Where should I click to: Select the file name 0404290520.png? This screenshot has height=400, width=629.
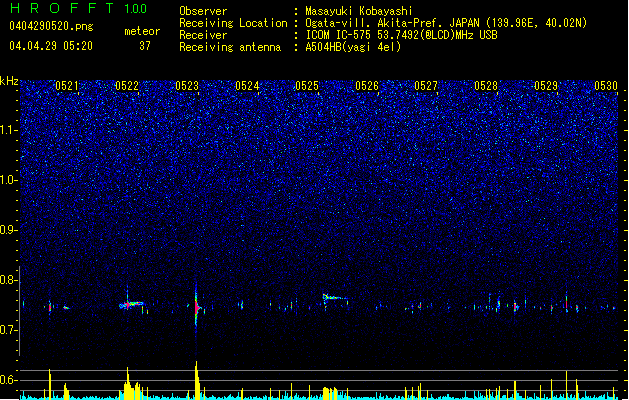(x=51, y=26)
